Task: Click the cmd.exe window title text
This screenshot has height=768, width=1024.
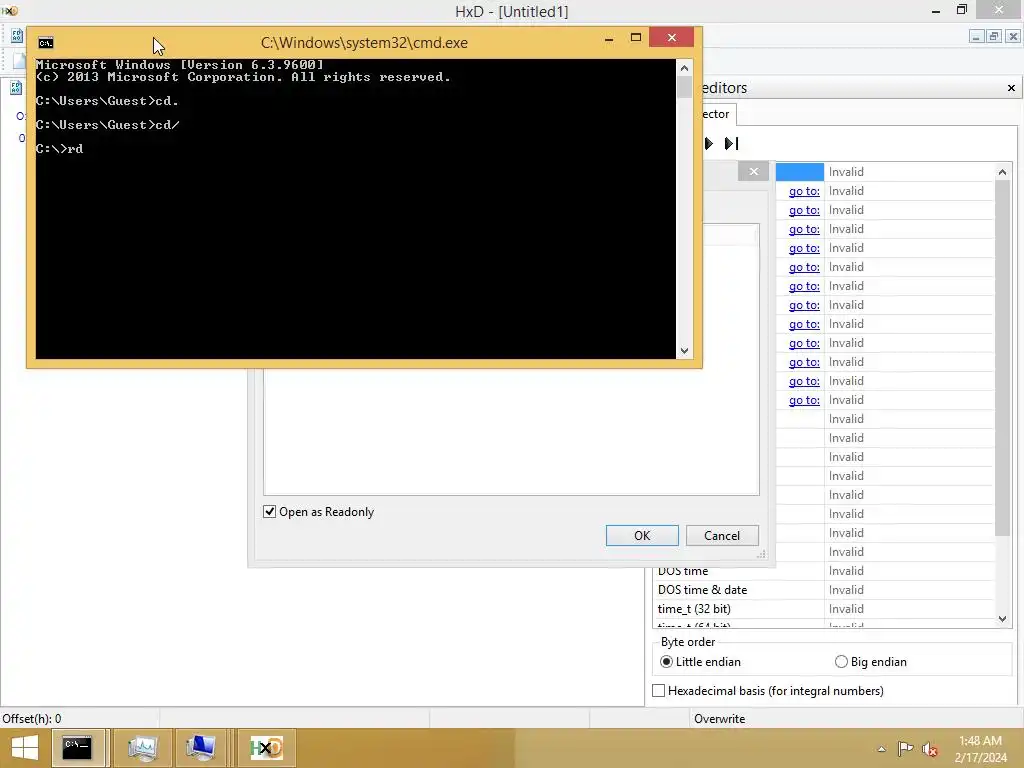Action: [364, 43]
